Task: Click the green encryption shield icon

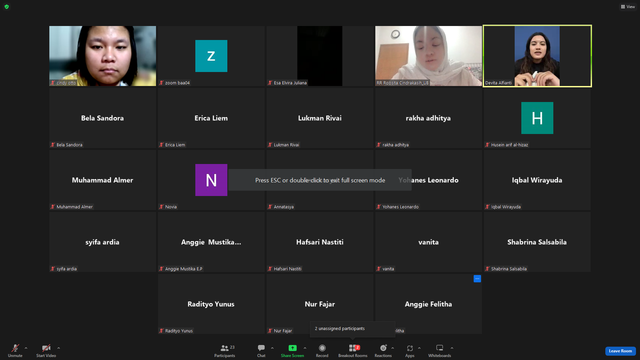Action: tap(7, 7)
